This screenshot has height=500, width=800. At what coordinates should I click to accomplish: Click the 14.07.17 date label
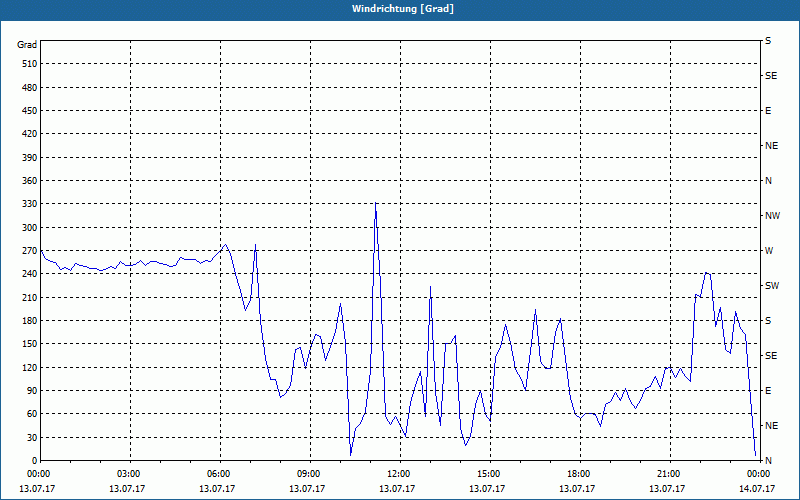pyautogui.click(x=757, y=489)
